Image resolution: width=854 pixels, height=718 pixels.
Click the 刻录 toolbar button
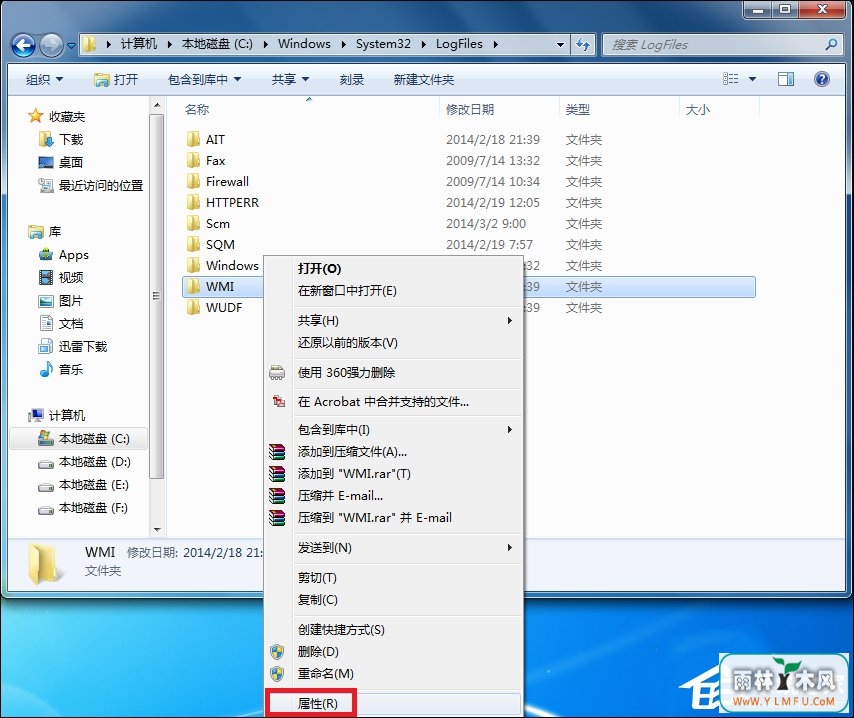351,80
